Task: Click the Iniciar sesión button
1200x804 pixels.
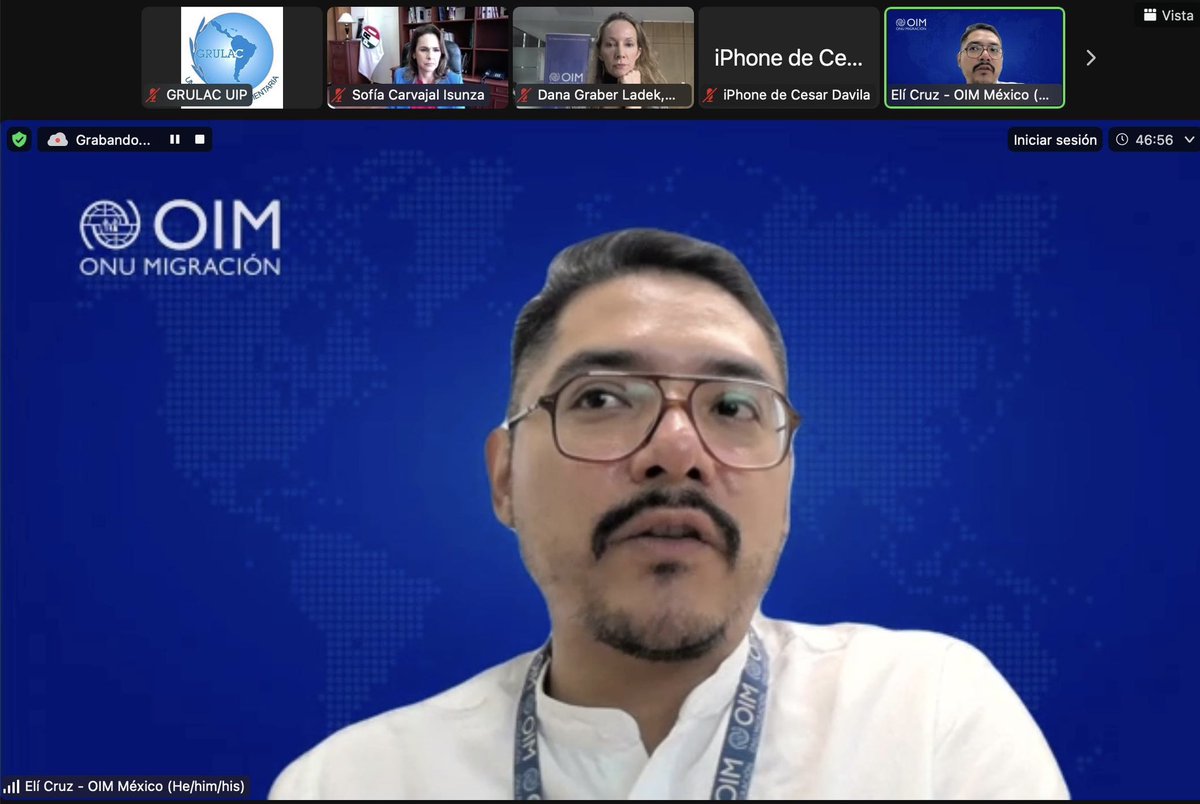Action: 1055,140
